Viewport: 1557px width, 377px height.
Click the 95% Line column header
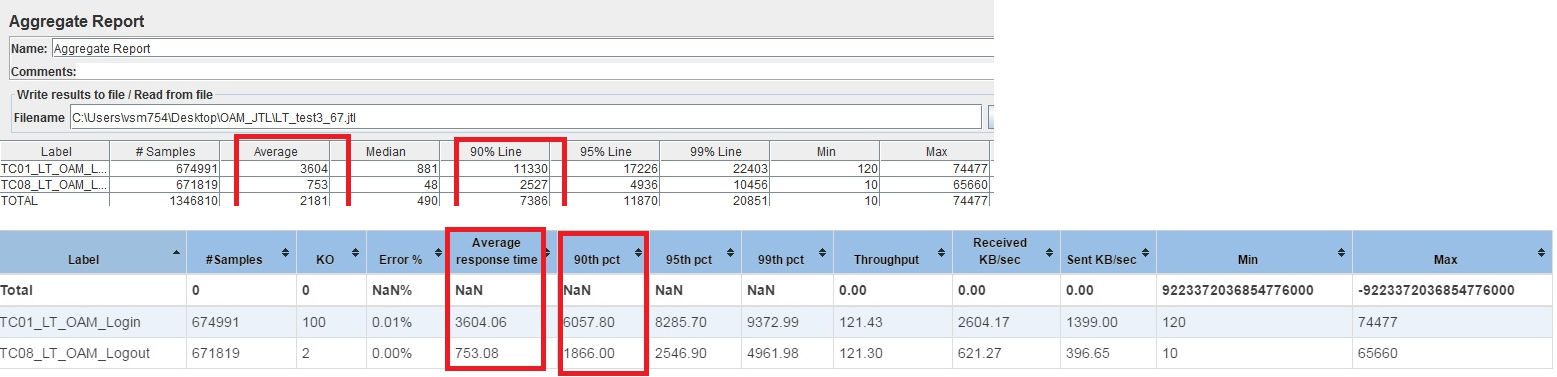pos(605,151)
